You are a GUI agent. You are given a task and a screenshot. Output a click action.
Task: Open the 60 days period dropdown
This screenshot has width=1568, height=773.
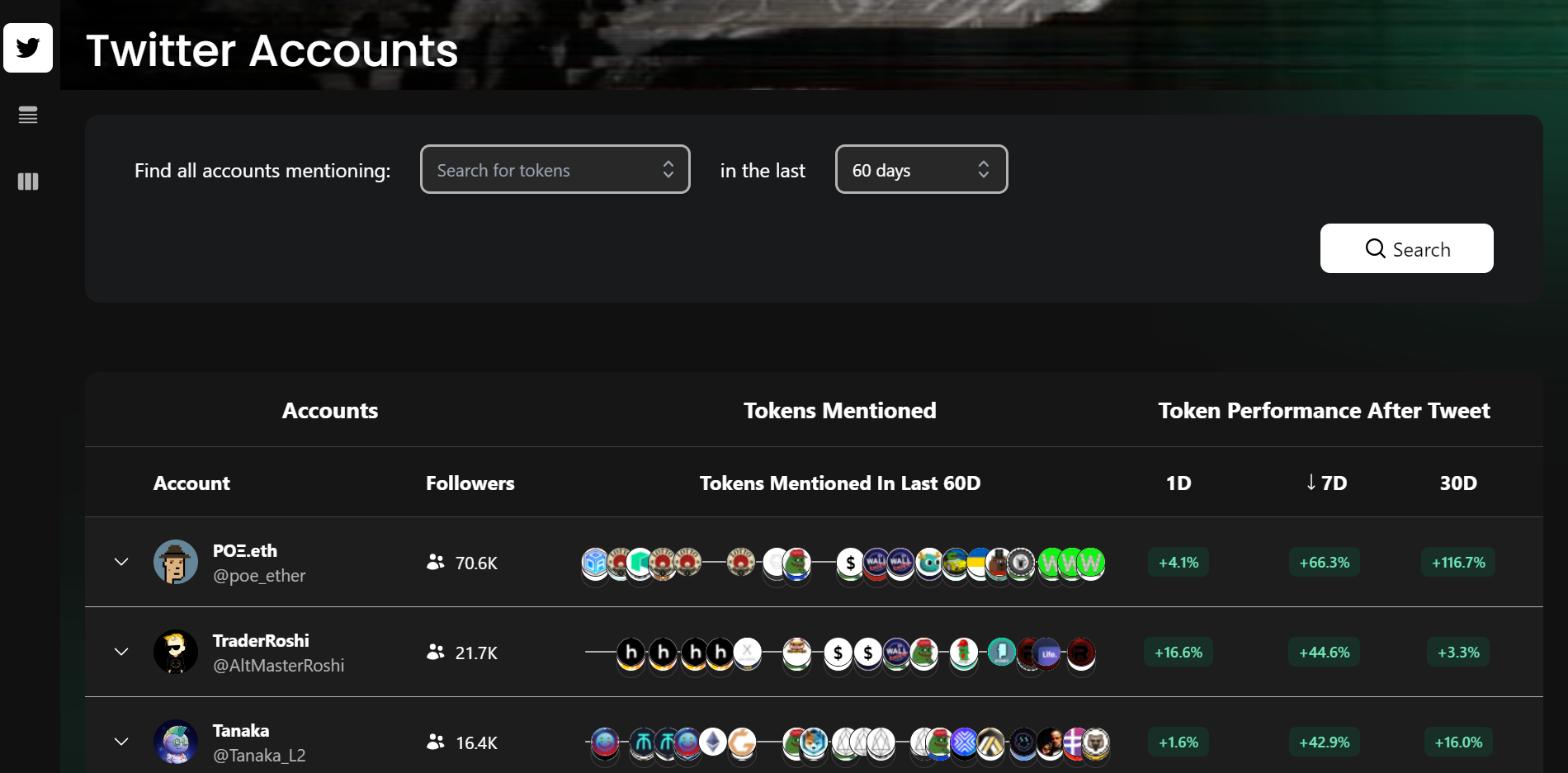point(921,170)
